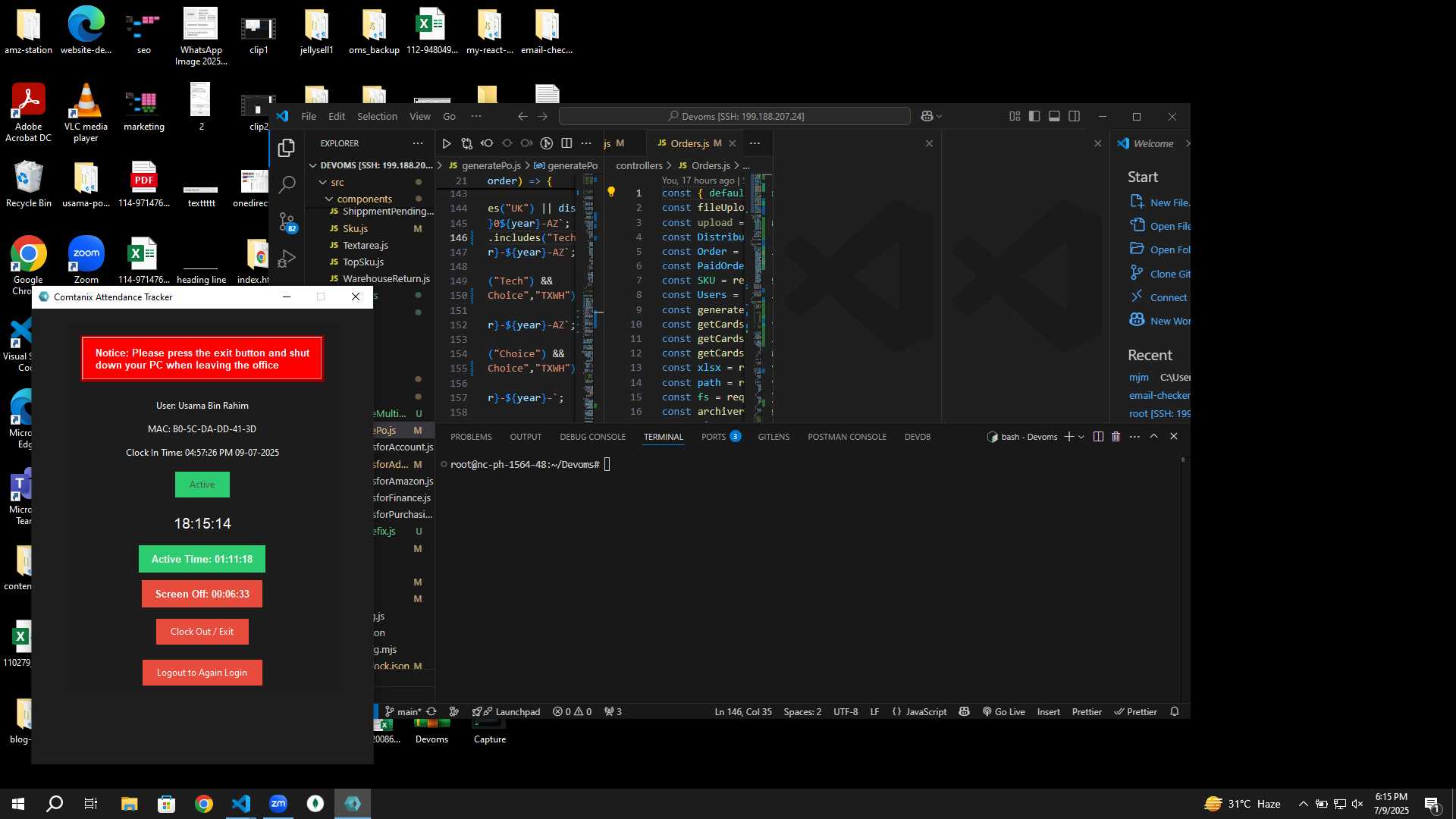Open the View menu in VS Code
The height and width of the screenshot is (819, 1456).
tap(419, 116)
